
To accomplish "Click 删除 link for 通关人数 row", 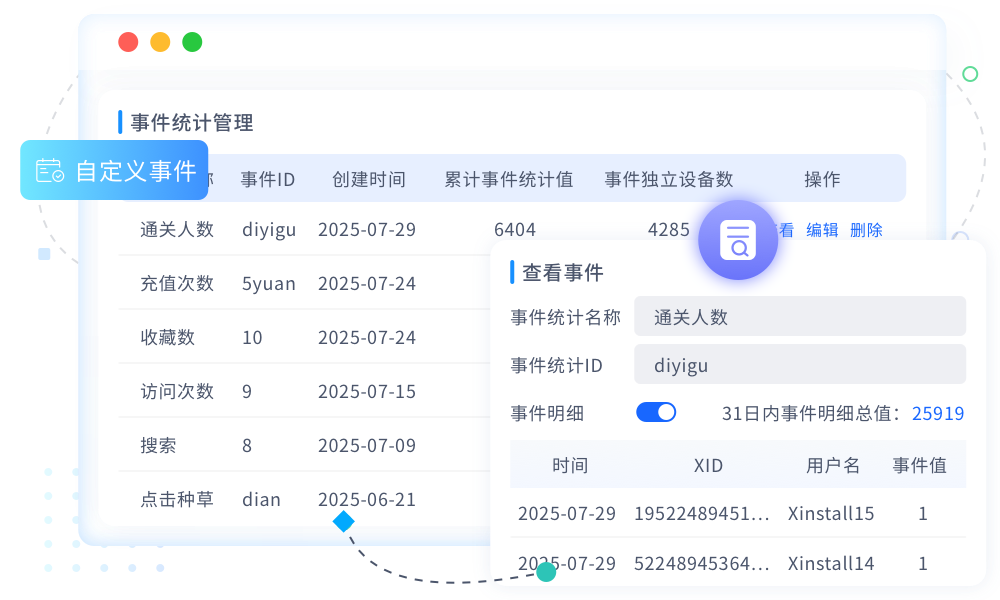I will click(x=866, y=230).
